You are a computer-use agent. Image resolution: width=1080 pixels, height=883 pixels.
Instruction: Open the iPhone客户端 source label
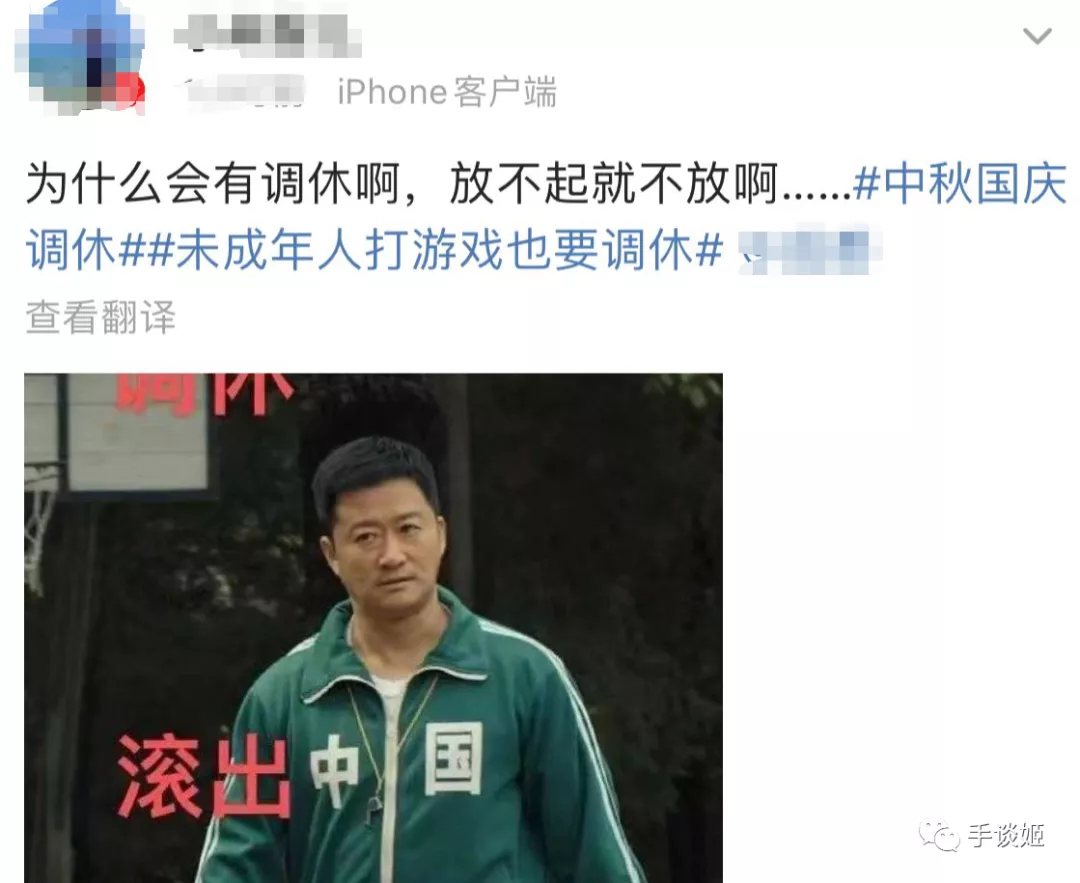coord(447,92)
